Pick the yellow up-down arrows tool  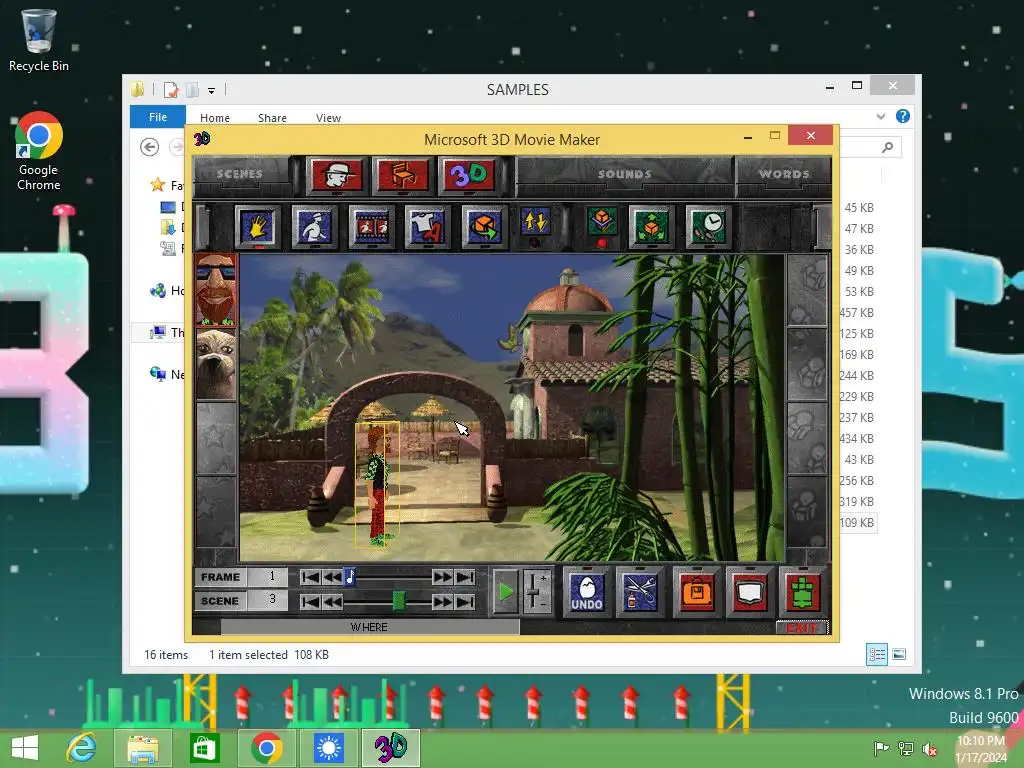pos(536,222)
